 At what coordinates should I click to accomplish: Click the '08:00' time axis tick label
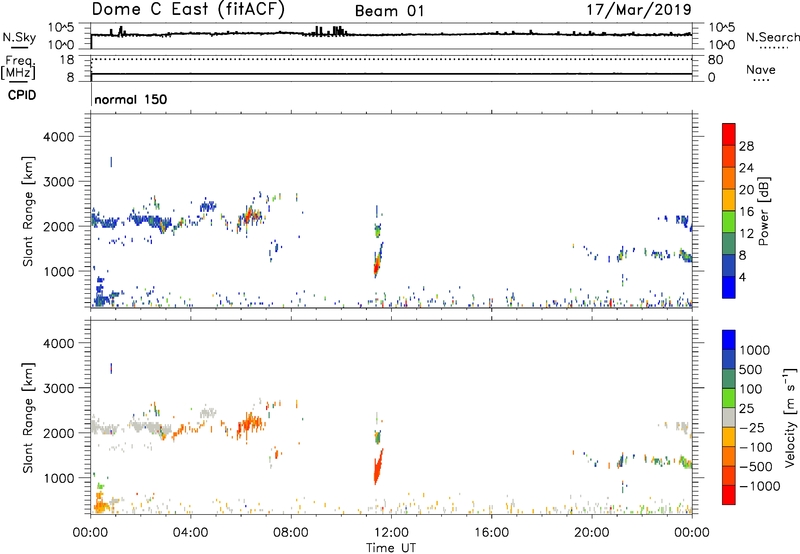coord(291,533)
